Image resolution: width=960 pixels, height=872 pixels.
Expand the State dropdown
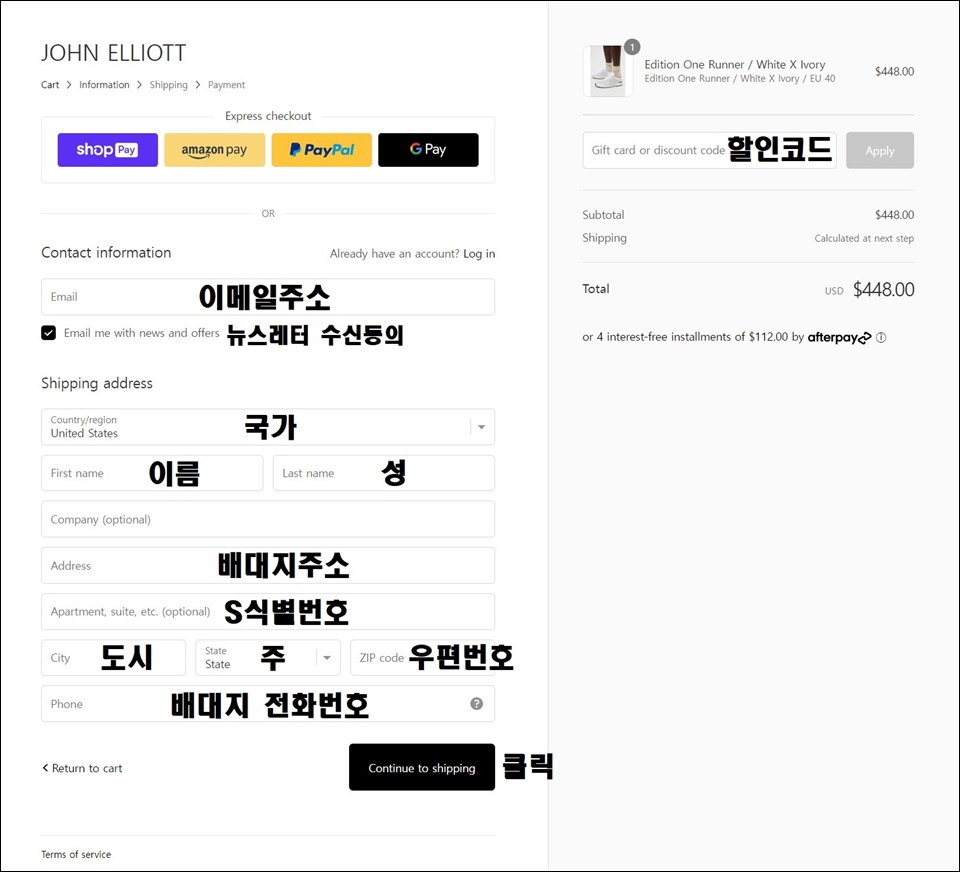pyautogui.click(x=268, y=658)
